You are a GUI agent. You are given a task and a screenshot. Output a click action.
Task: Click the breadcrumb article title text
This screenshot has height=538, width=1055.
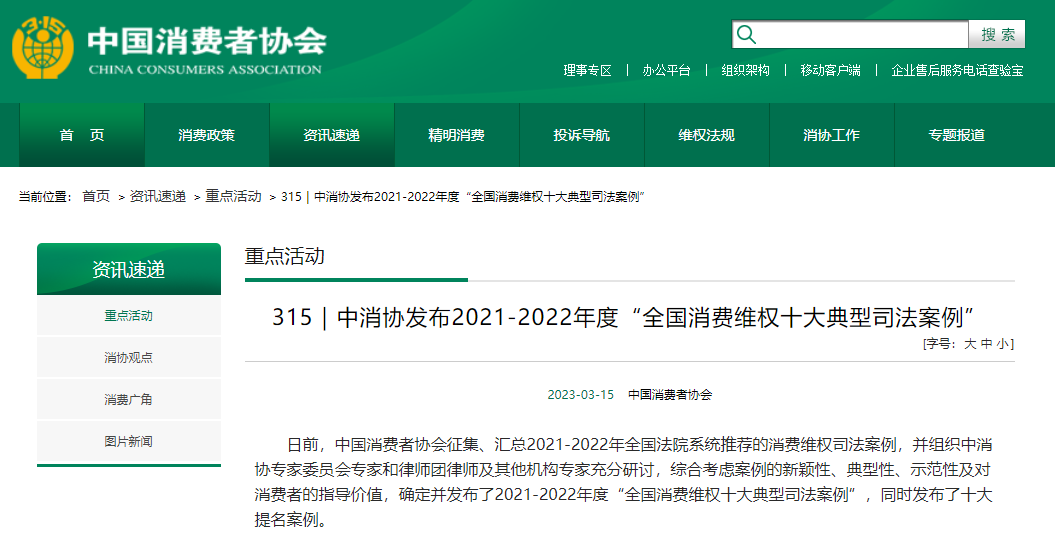463,196
